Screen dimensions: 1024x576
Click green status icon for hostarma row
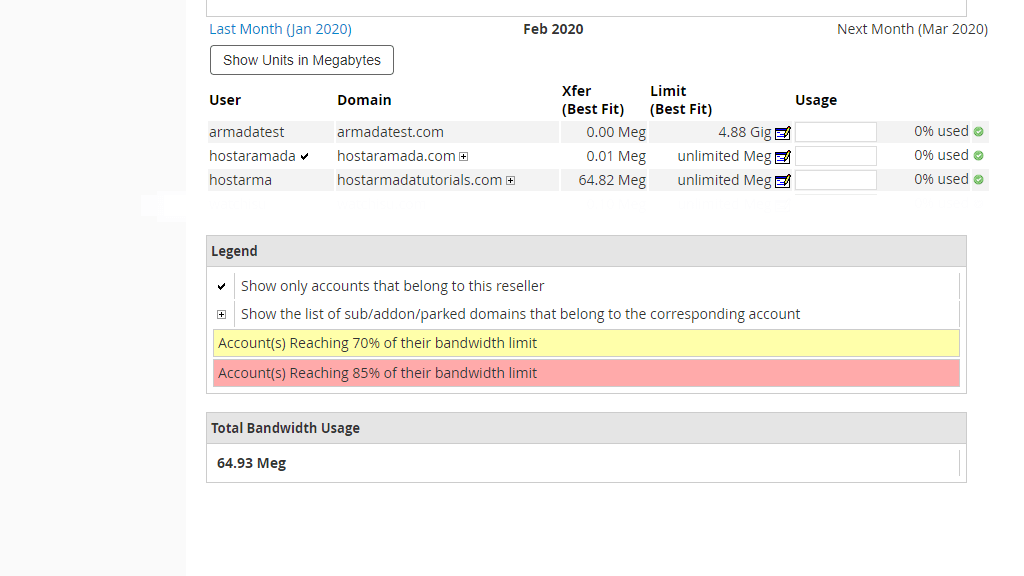[978, 180]
